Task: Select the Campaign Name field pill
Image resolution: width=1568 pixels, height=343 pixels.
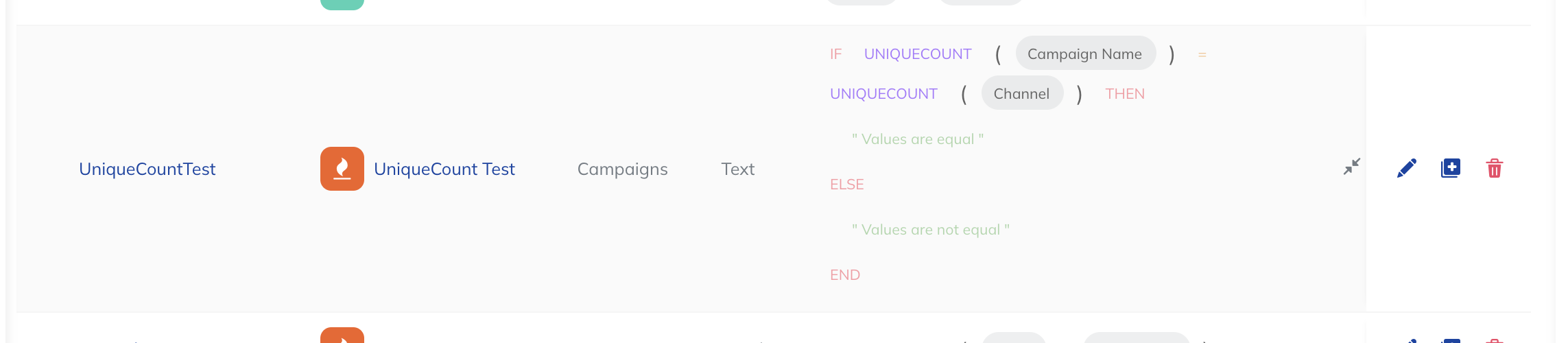Action: click(x=1085, y=54)
